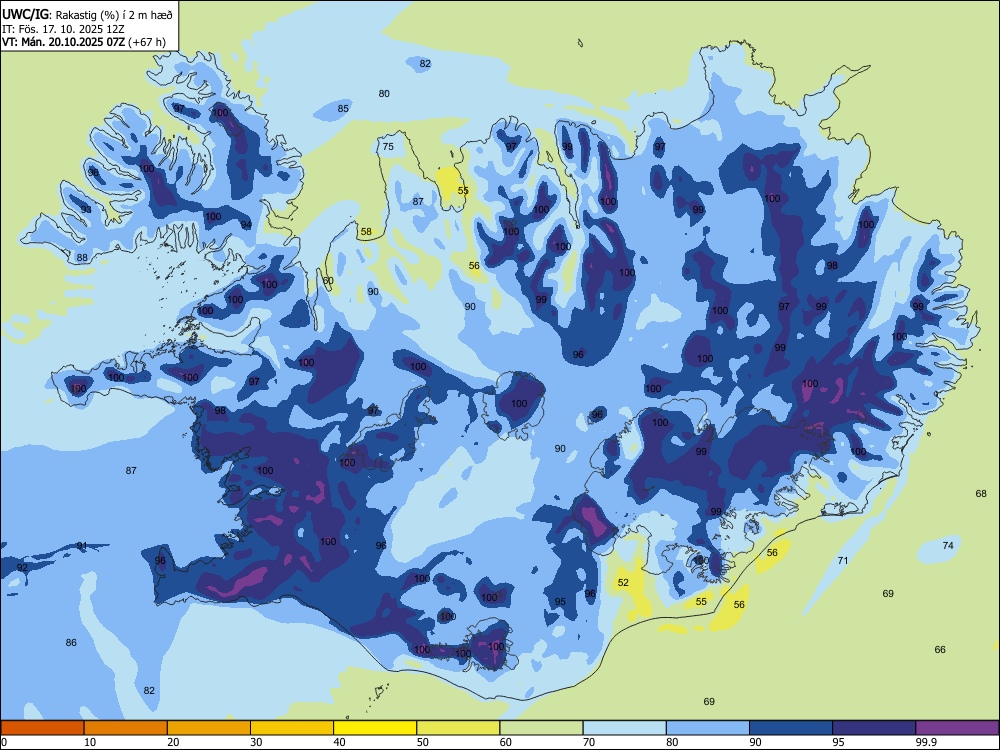Viewport: 1000px width, 750px height.
Task: Select the '88' value in the Westfjords
Action: point(82,258)
